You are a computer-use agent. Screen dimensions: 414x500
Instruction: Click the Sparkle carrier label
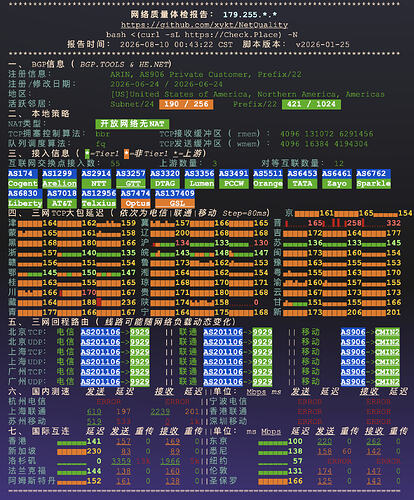pyautogui.click(x=373, y=183)
